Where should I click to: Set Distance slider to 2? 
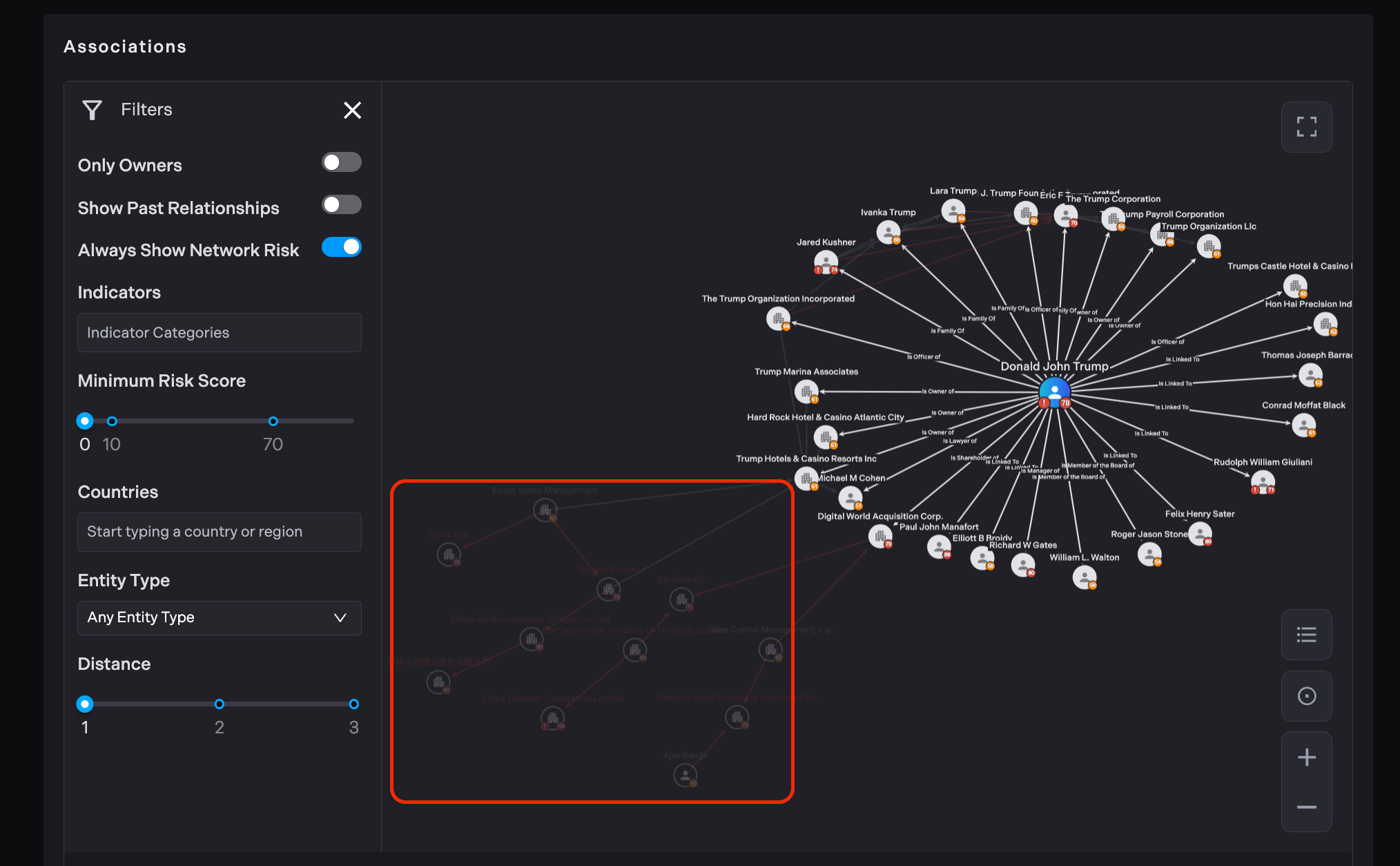[220, 704]
